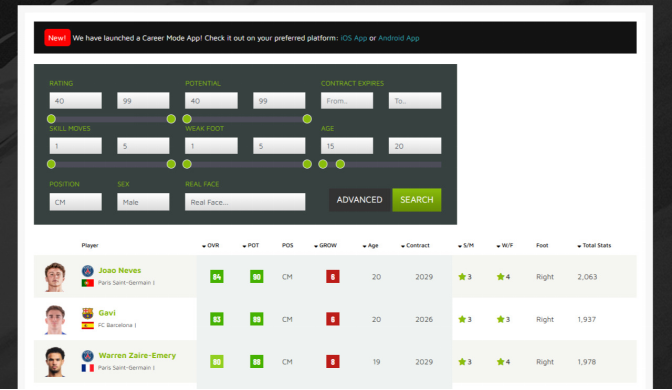Click Joao Neves's POT 90 badge
The height and width of the screenshot is (390, 672).
pos(256,276)
